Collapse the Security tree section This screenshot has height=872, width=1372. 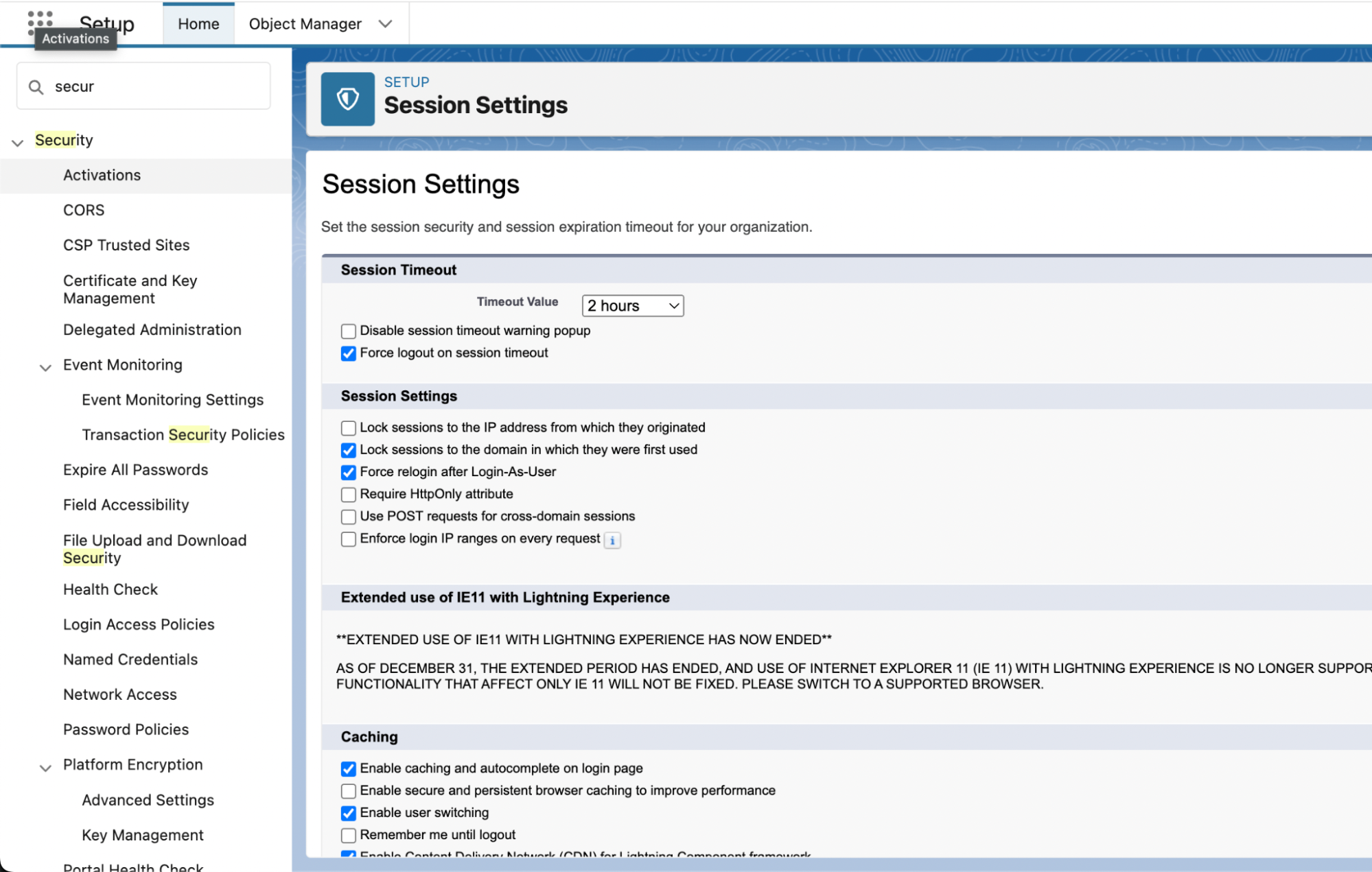(x=18, y=142)
